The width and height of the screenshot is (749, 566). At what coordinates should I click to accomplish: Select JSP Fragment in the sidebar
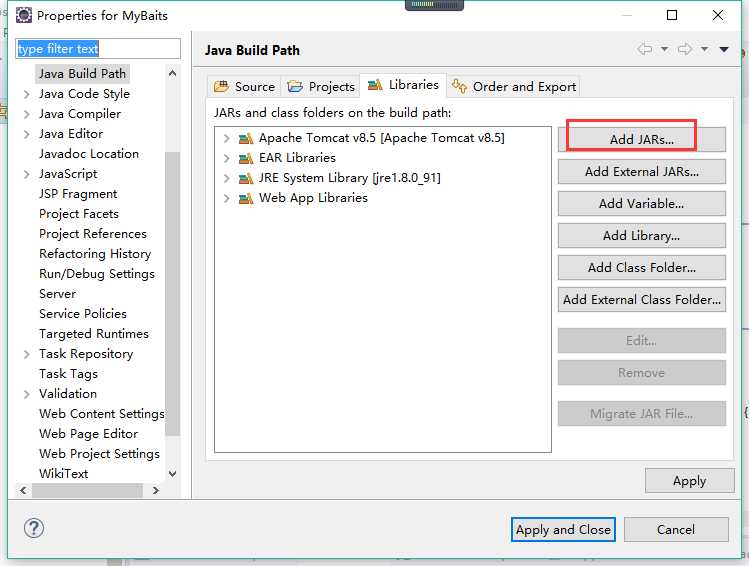78,194
